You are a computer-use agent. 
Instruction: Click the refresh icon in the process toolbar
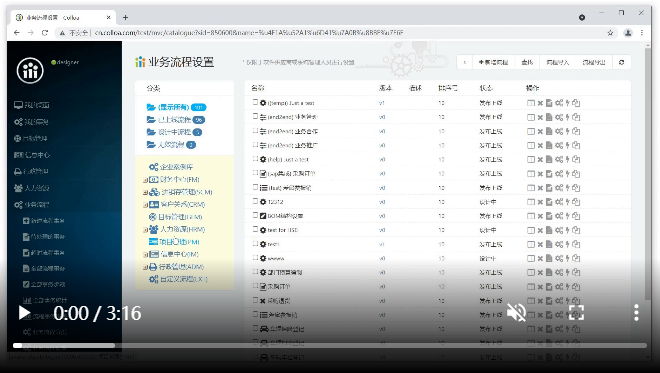click(x=621, y=62)
